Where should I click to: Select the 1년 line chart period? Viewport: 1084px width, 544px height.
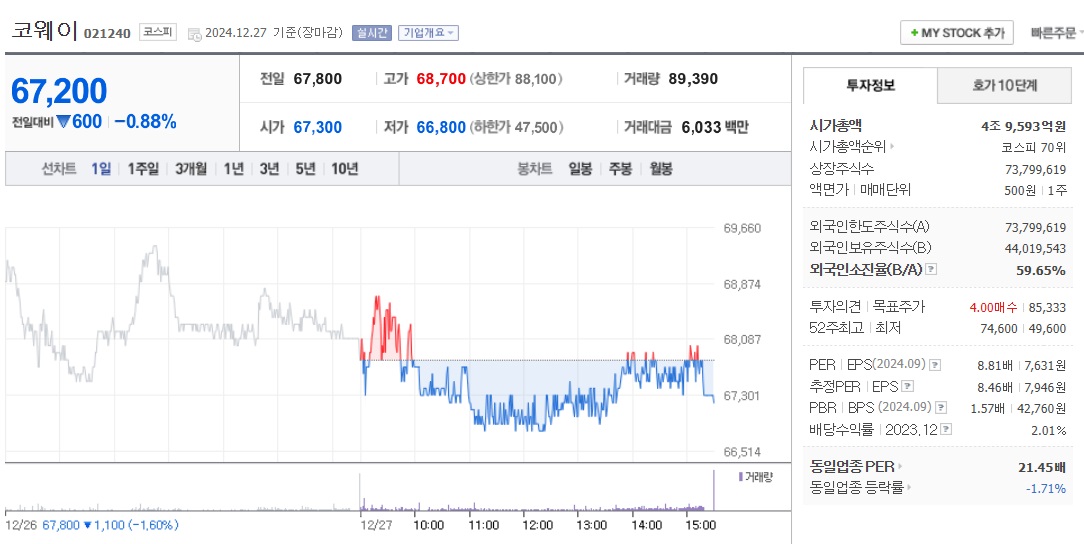(x=234, y=169)
